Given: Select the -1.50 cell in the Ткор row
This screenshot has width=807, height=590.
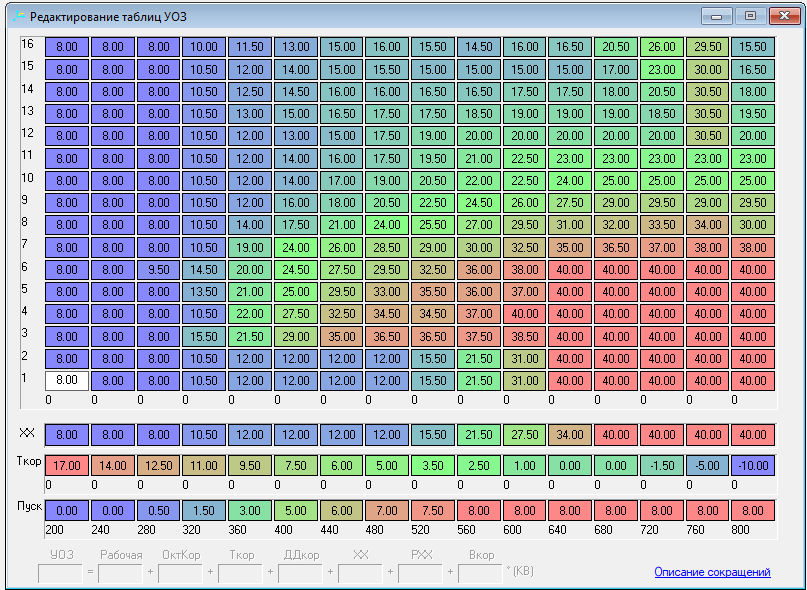Looking at the screenshot, I should click(662, 465).
